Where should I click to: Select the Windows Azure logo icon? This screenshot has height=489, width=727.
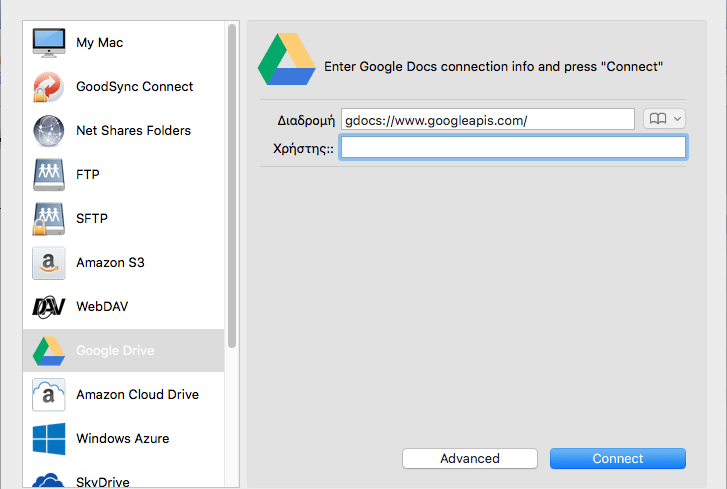[49, 439]
